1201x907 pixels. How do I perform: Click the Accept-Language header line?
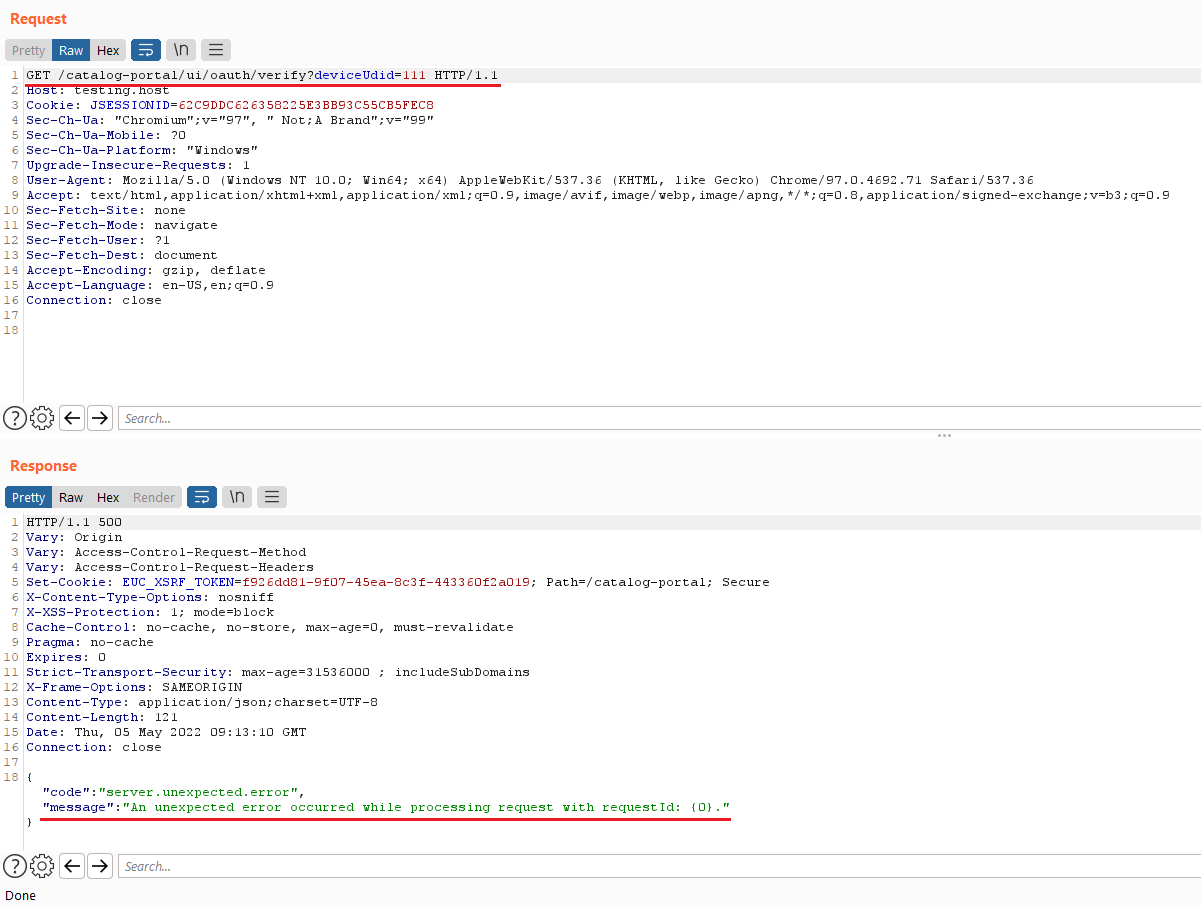pyautogui.click(x=150, y=285)
